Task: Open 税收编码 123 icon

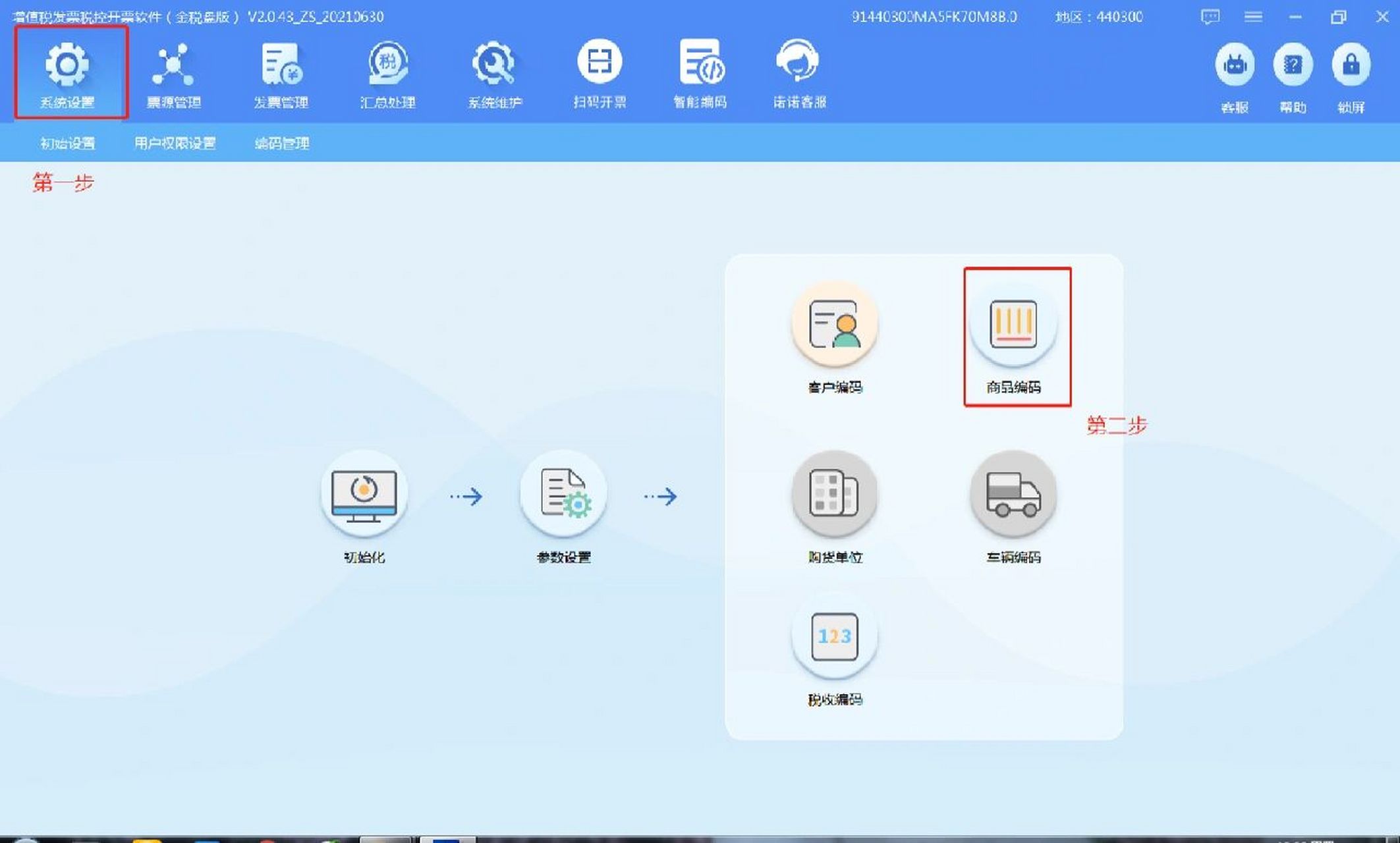Action: click(x=835, y=636)
